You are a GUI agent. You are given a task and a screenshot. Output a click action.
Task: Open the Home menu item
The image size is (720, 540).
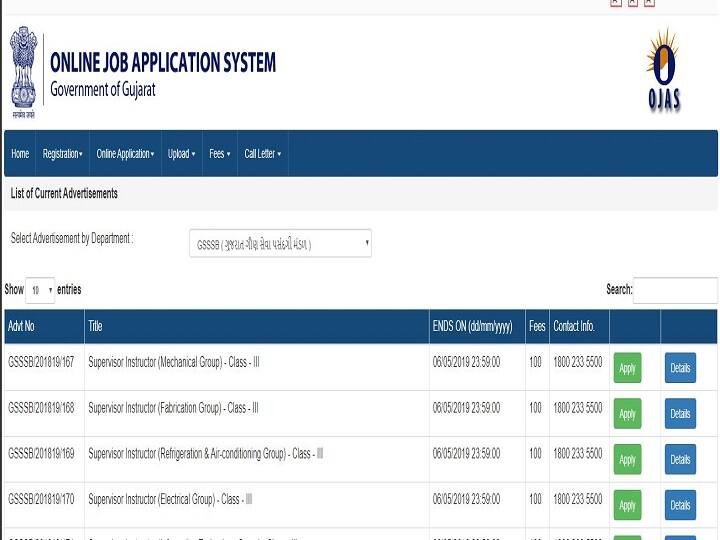pos(20,154)
